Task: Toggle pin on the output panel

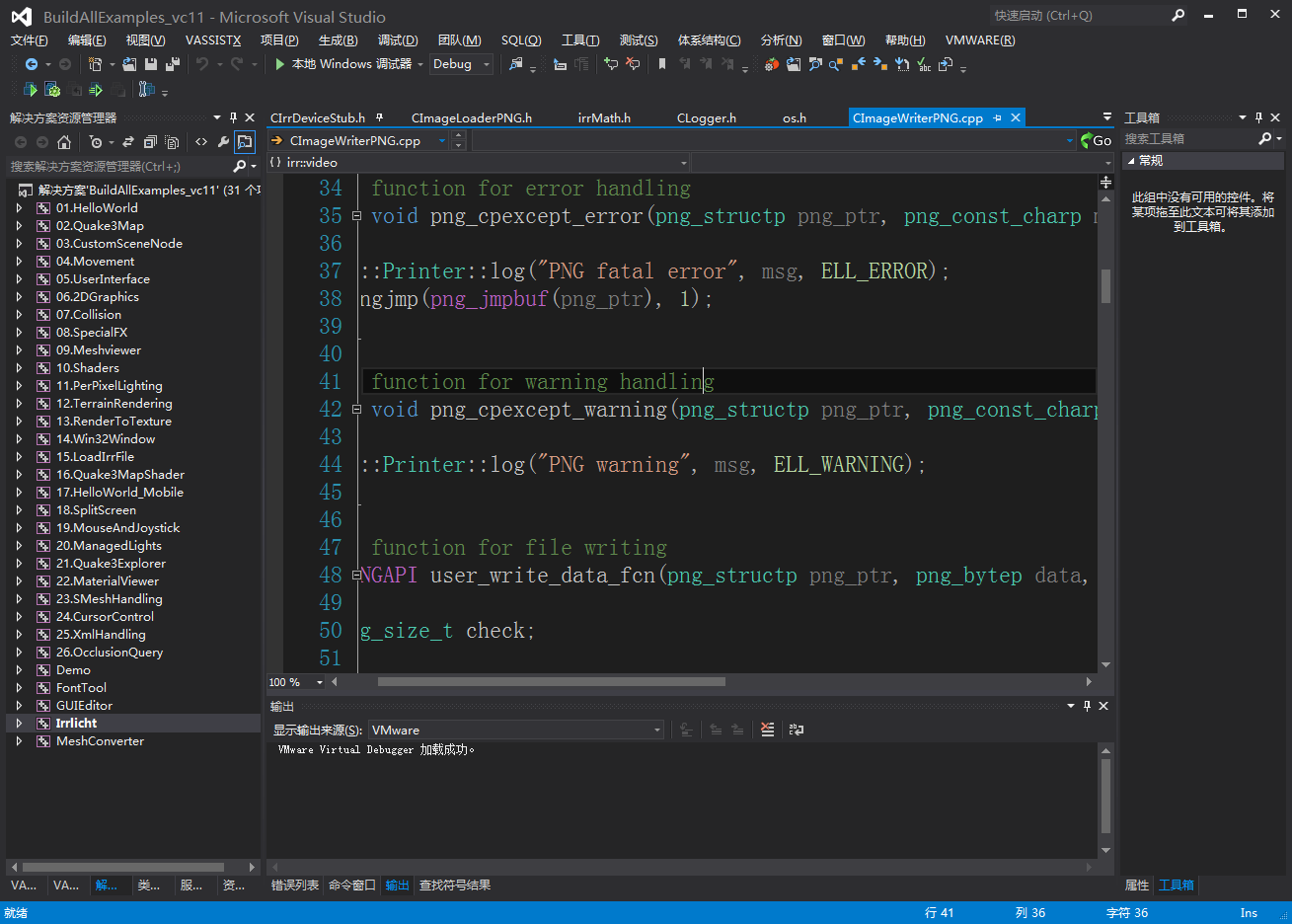Action: [x=1087, y=706]
